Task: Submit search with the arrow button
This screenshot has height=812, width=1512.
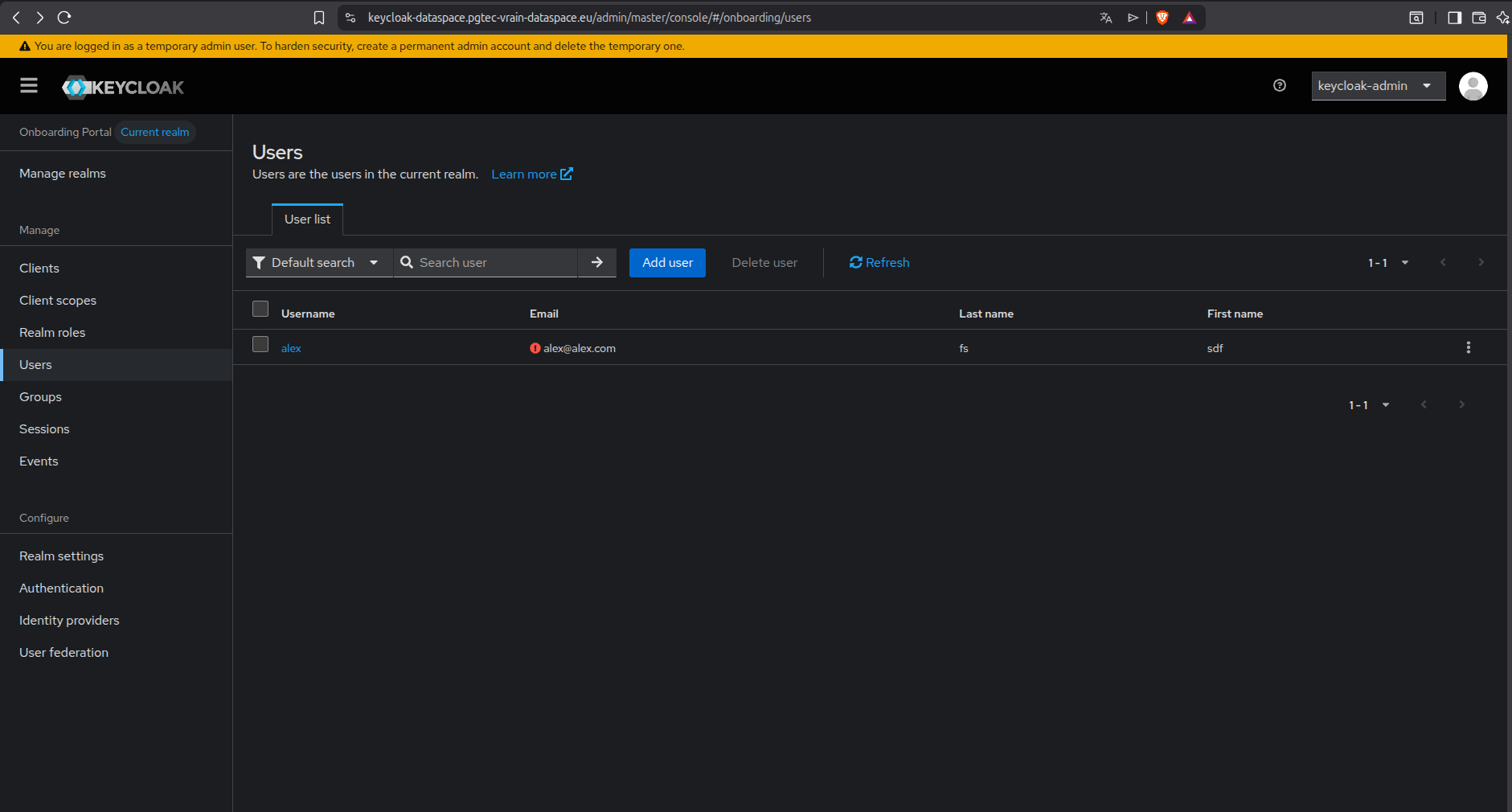Action: coord(597,262)
